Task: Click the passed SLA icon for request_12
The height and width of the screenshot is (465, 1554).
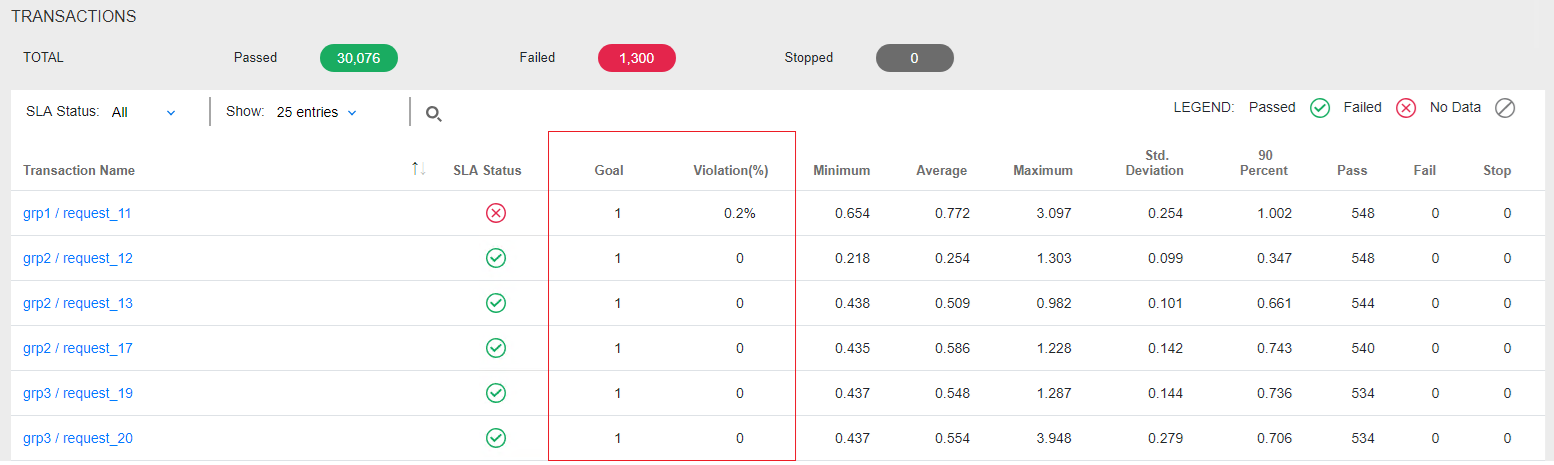Action: pyautogui.click(x=495, y=258)
